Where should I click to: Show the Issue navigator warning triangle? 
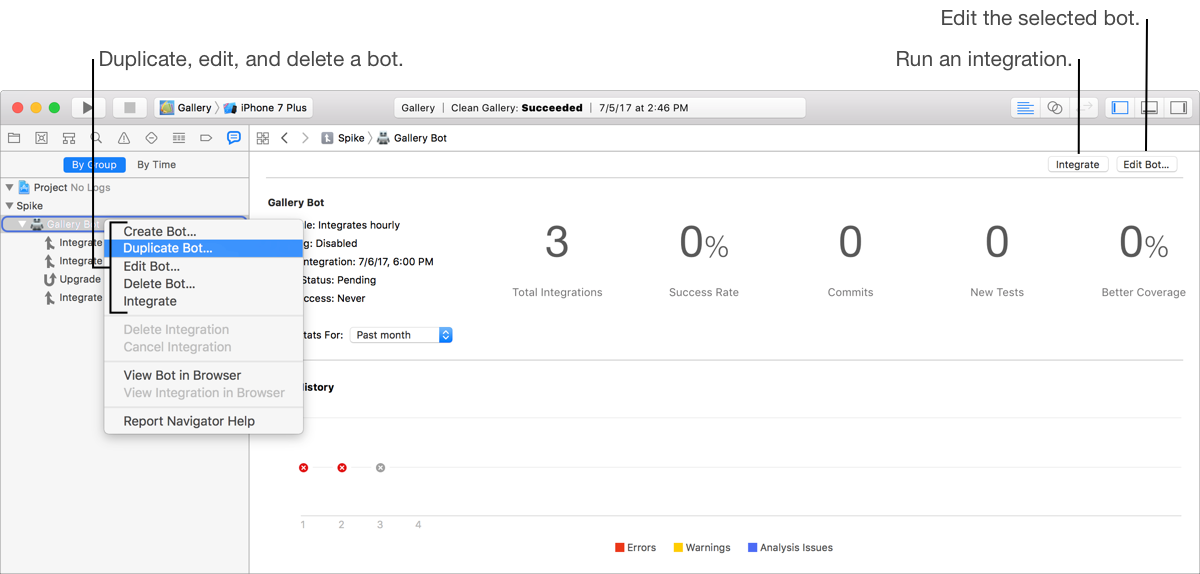124,138
